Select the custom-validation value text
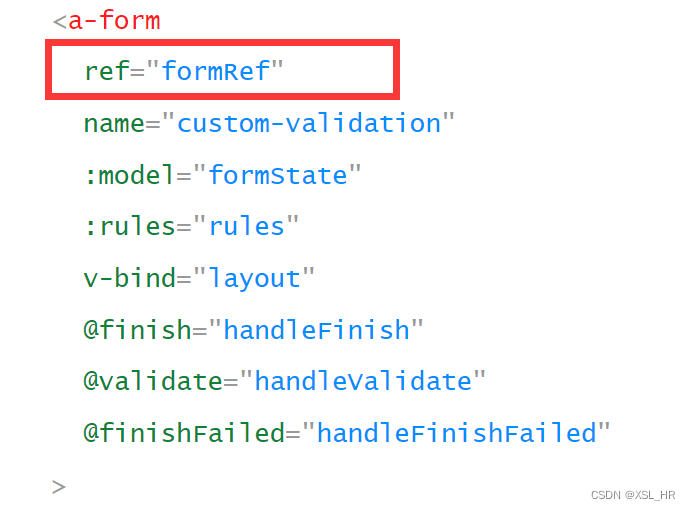 click(309, 123)
